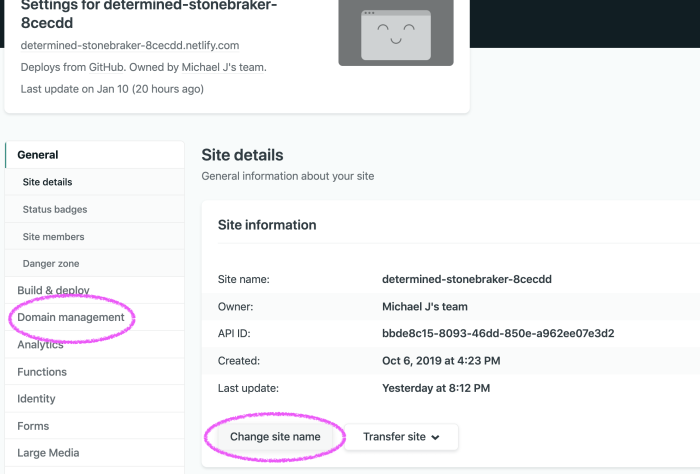
Task: Open Functions settings
Action: (x=94, y=372)
